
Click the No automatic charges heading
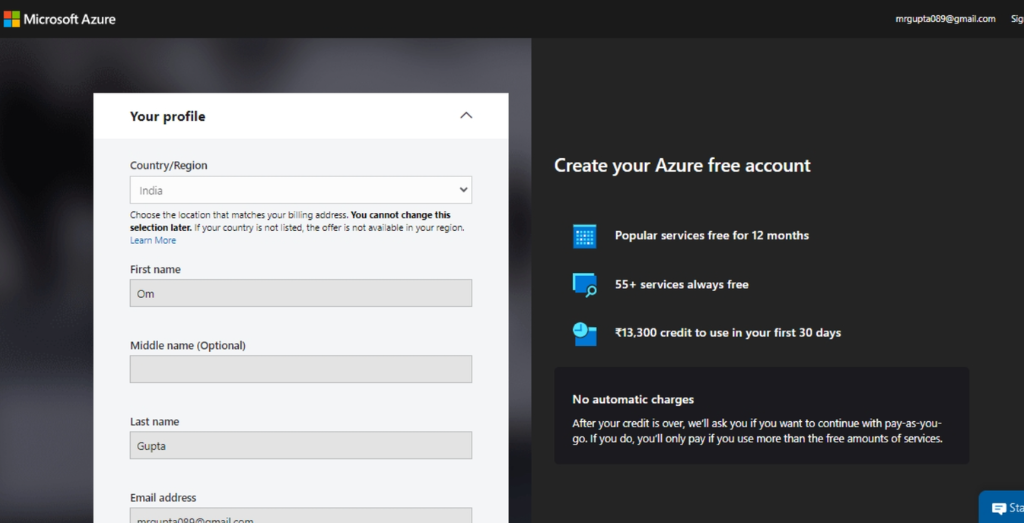point(632,400)
